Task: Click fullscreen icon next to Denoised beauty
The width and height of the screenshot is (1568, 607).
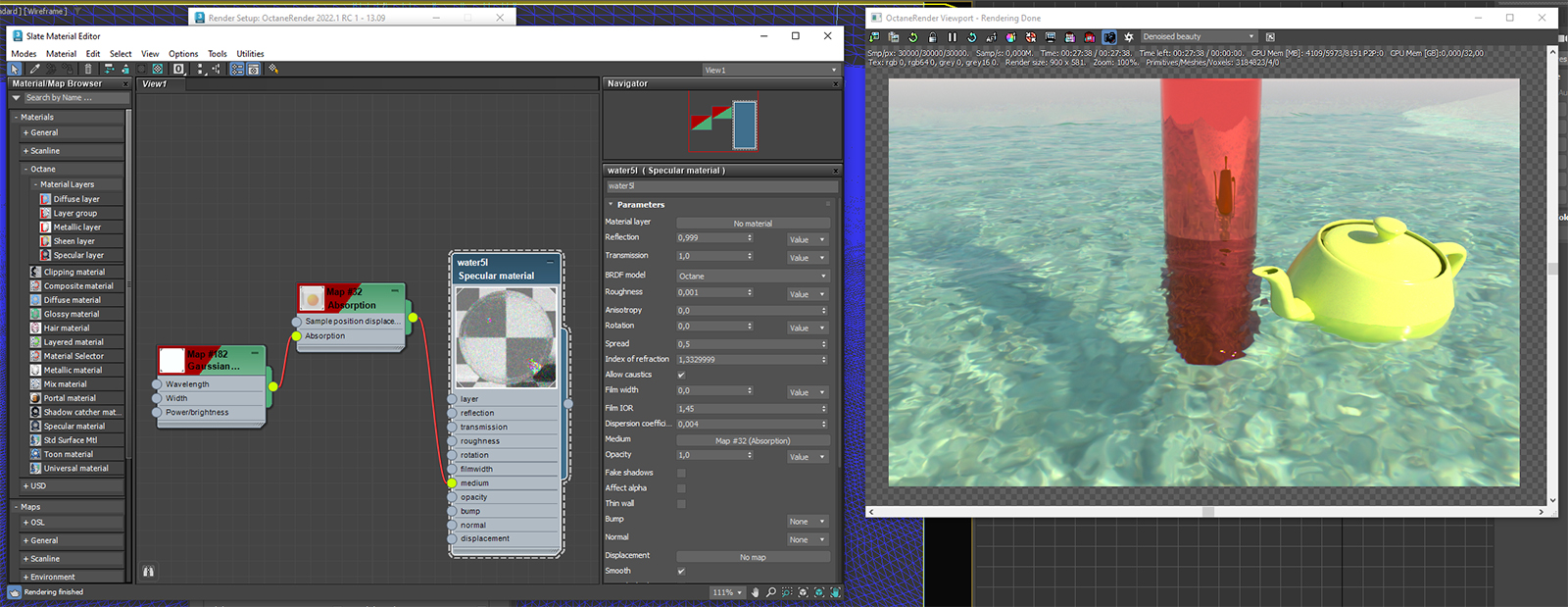Action: pyautogui.click(x=1270, y=37)
